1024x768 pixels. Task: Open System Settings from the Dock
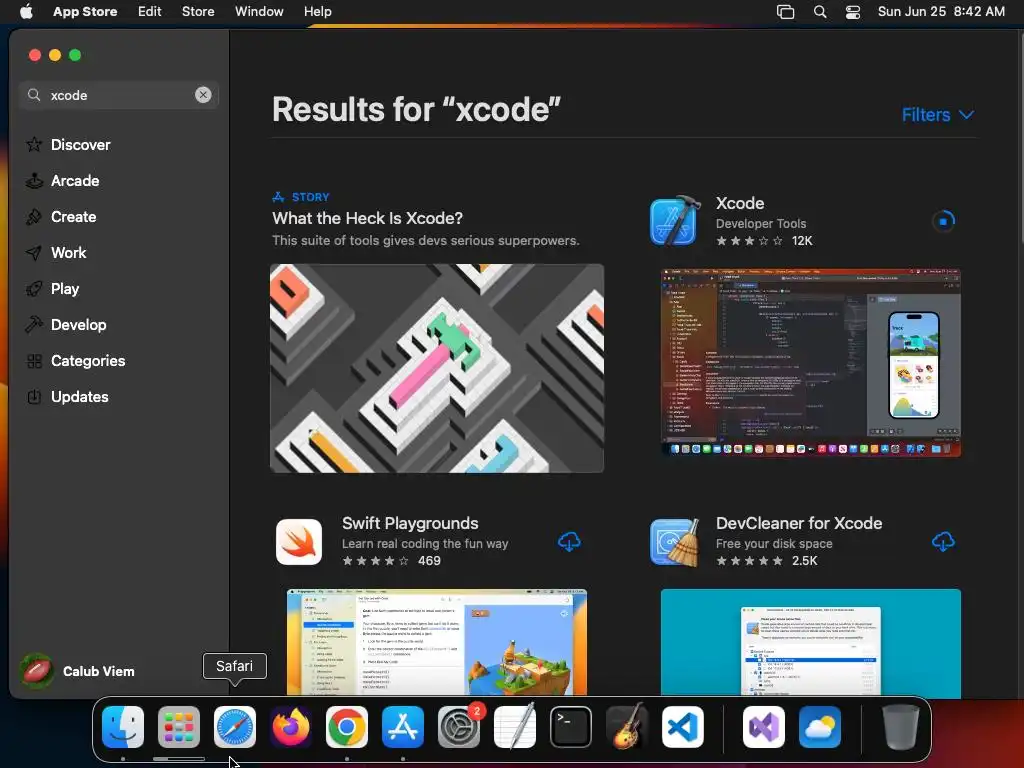pos(458,727)
